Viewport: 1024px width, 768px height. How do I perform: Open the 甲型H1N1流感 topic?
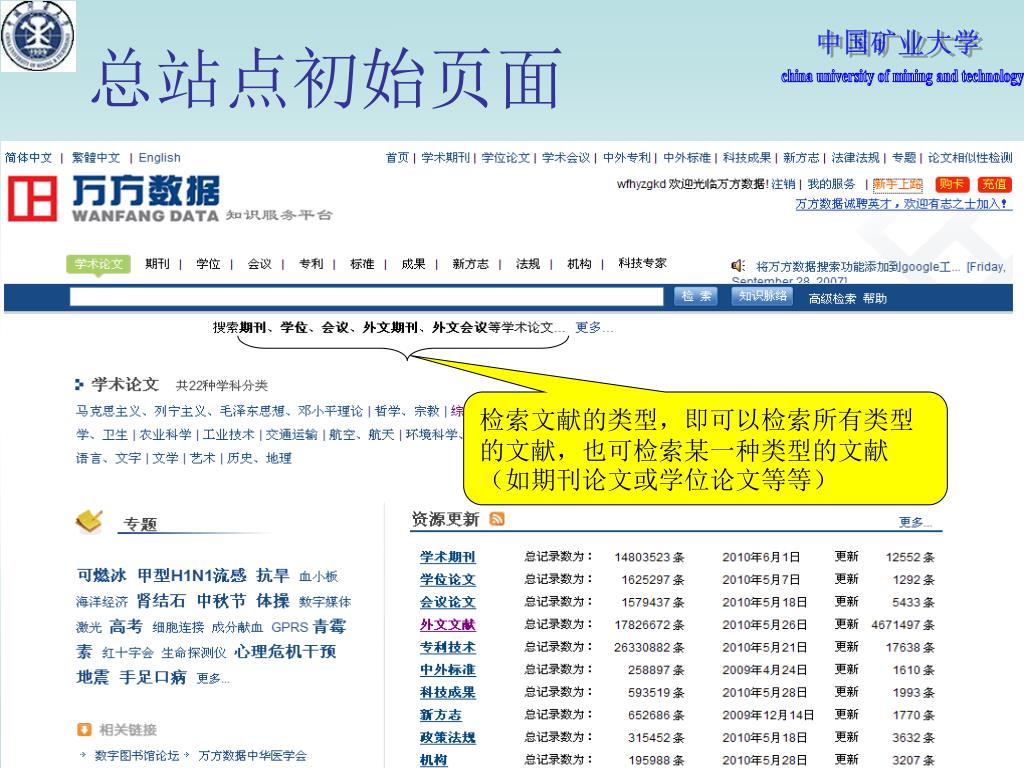[x=192, y=575]
